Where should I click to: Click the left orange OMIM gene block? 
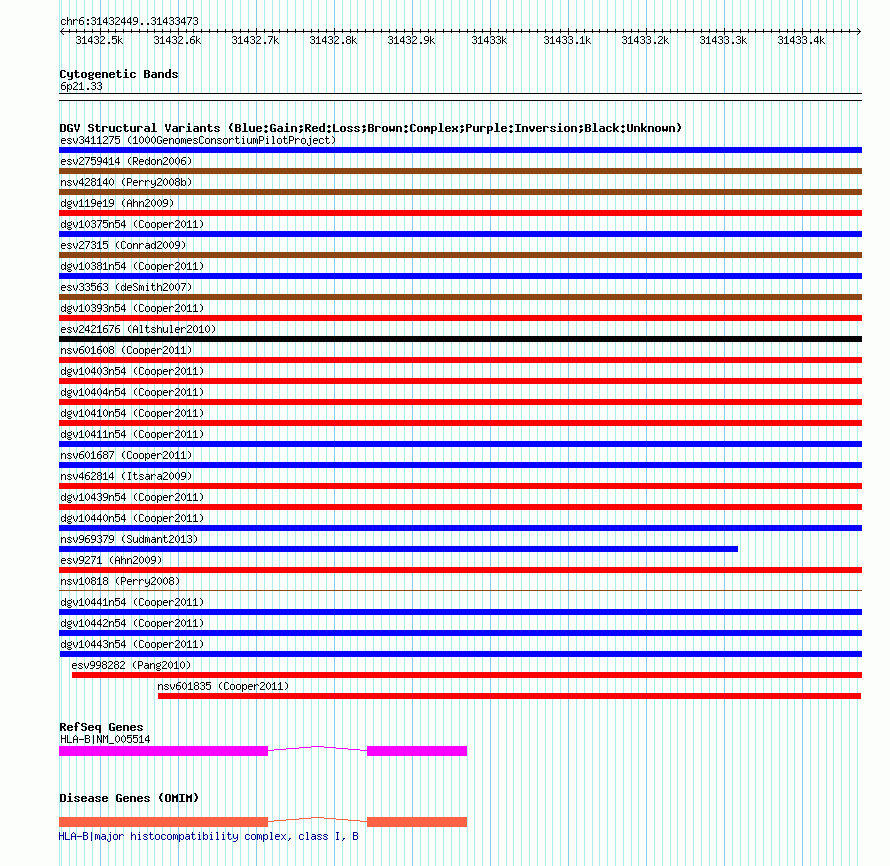(x=163, y=822)
